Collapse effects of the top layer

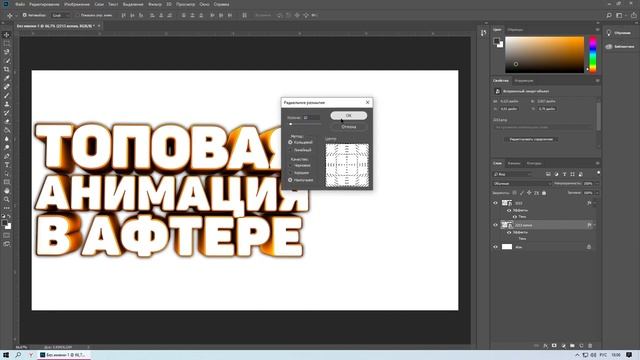(x=595, y=203)
